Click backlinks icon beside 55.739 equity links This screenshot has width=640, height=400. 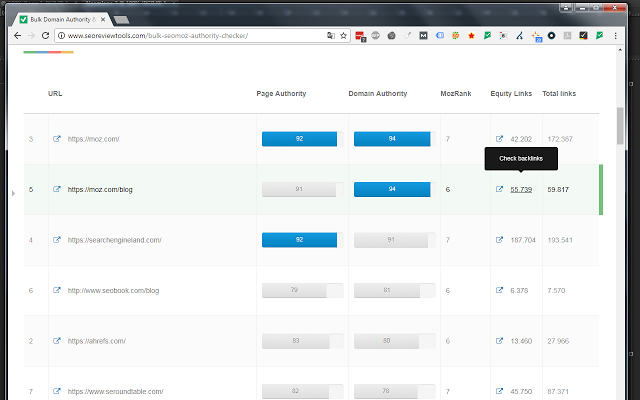pyautogui.click(x=499, y=189)
